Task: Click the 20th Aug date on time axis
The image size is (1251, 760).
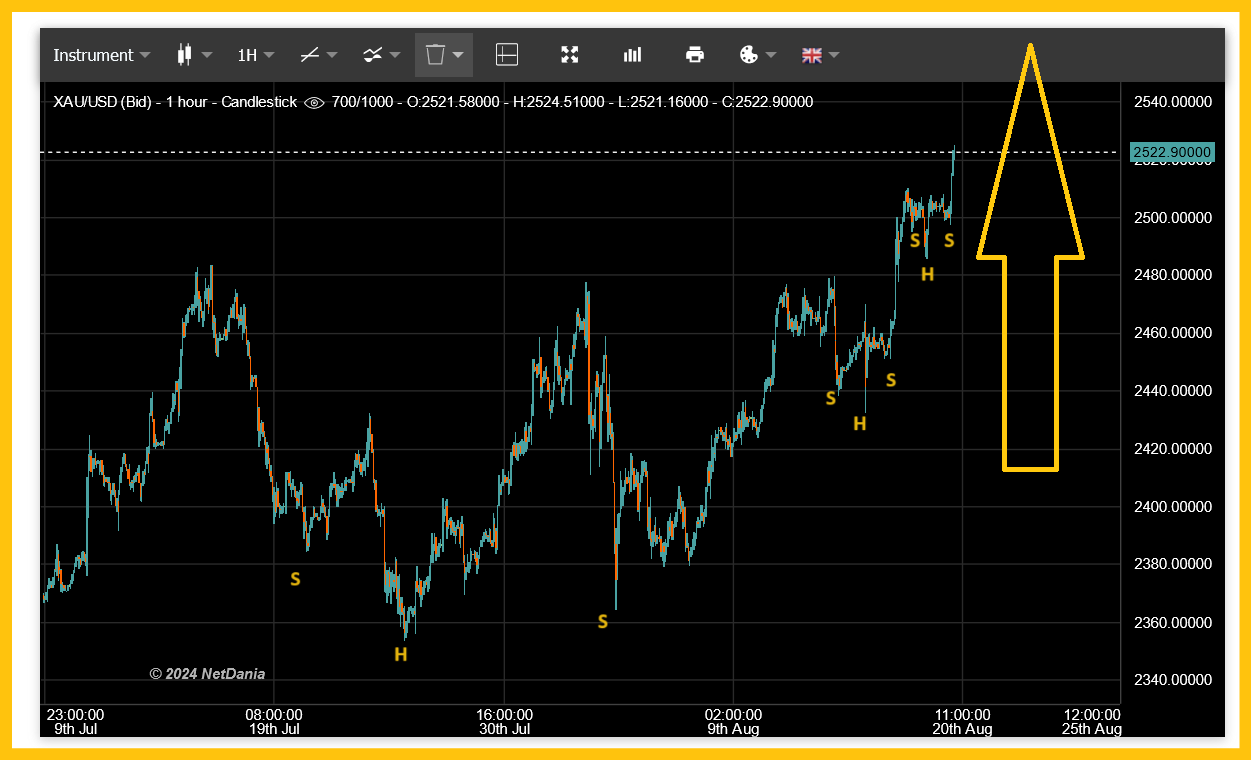Action: 962,729
